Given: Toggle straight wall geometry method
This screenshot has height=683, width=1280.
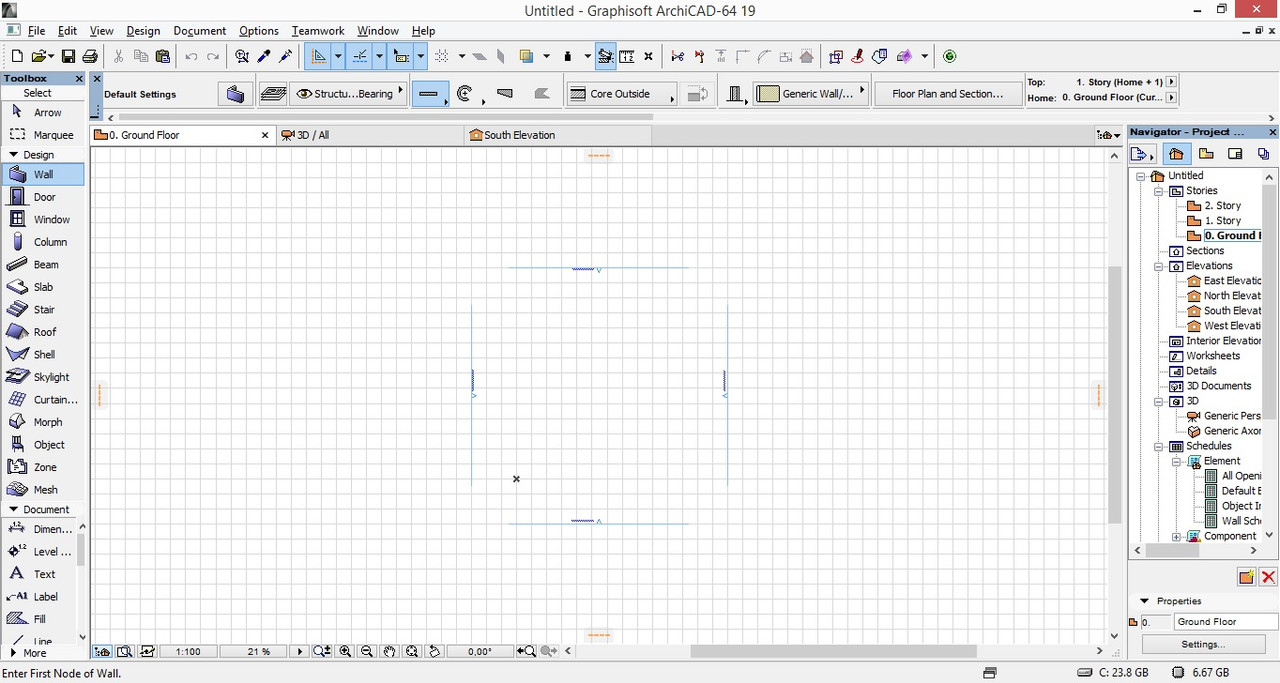Looking at the screenshot, I should 429,94.
